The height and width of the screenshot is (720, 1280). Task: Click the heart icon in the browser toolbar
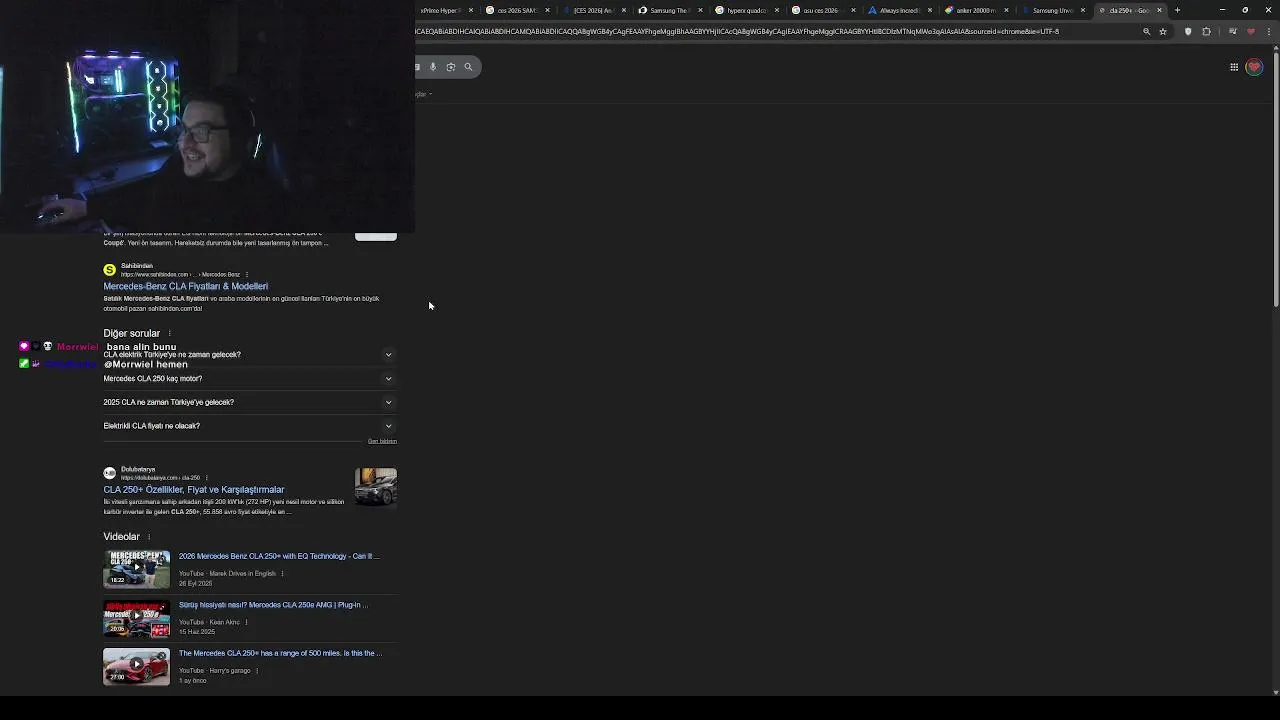click(1250, 31)
